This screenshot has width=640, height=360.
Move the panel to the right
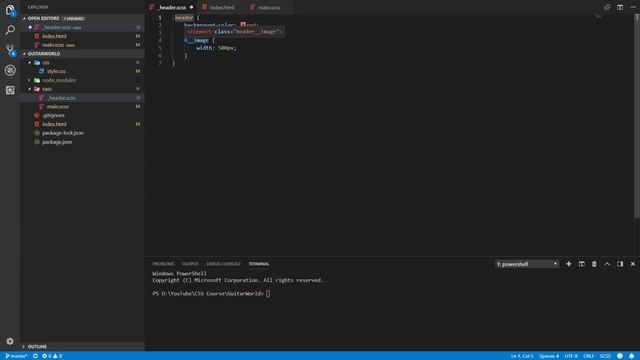(x=620, y=264)
